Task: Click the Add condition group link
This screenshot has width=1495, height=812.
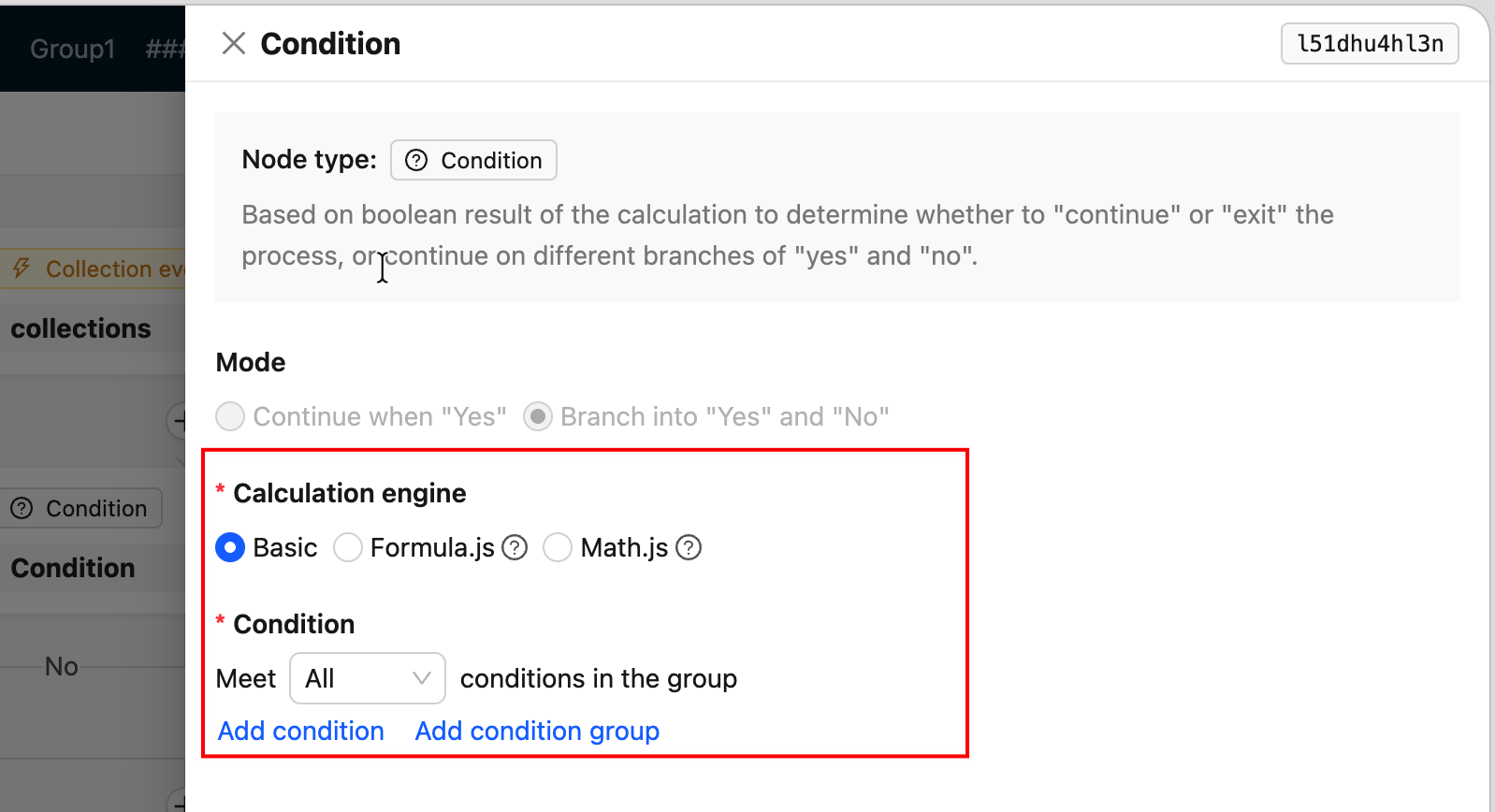Action: coord(537,731)
